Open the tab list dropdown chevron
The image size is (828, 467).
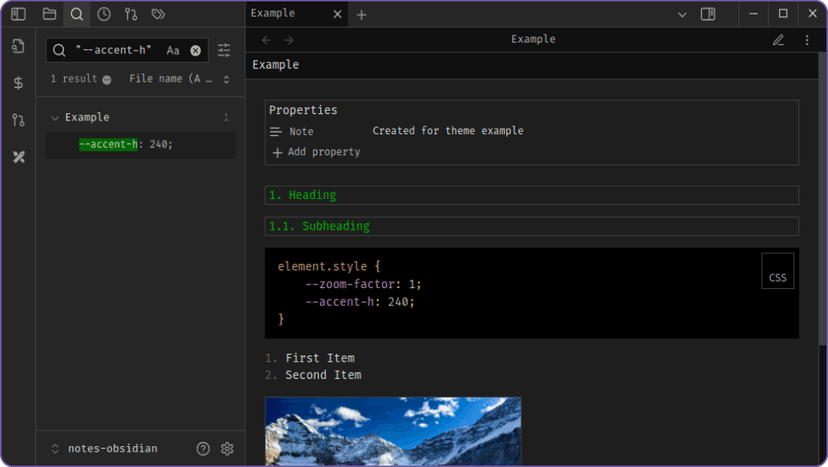pyautogui.click(x=682, y=15)
